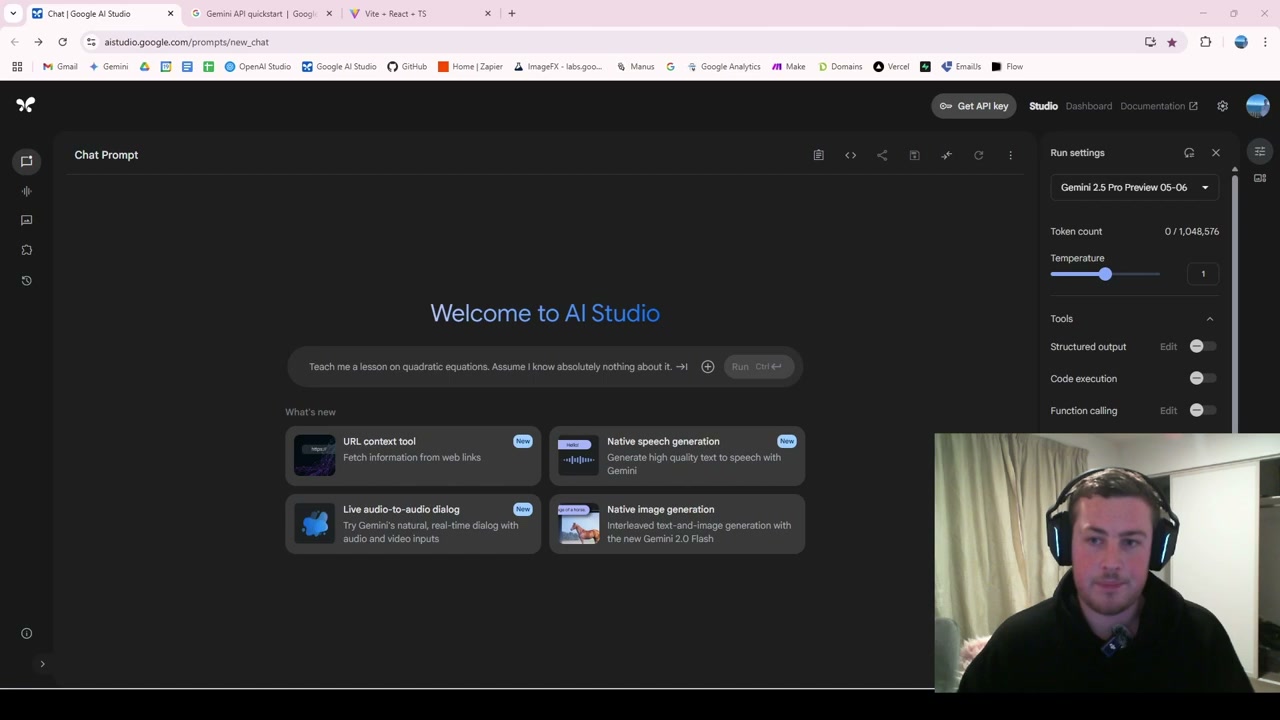The width and height of the screenshot is (1280, 720).
Task: Click the Chrome profile icon in toolbar
Action: (1241, 42)
